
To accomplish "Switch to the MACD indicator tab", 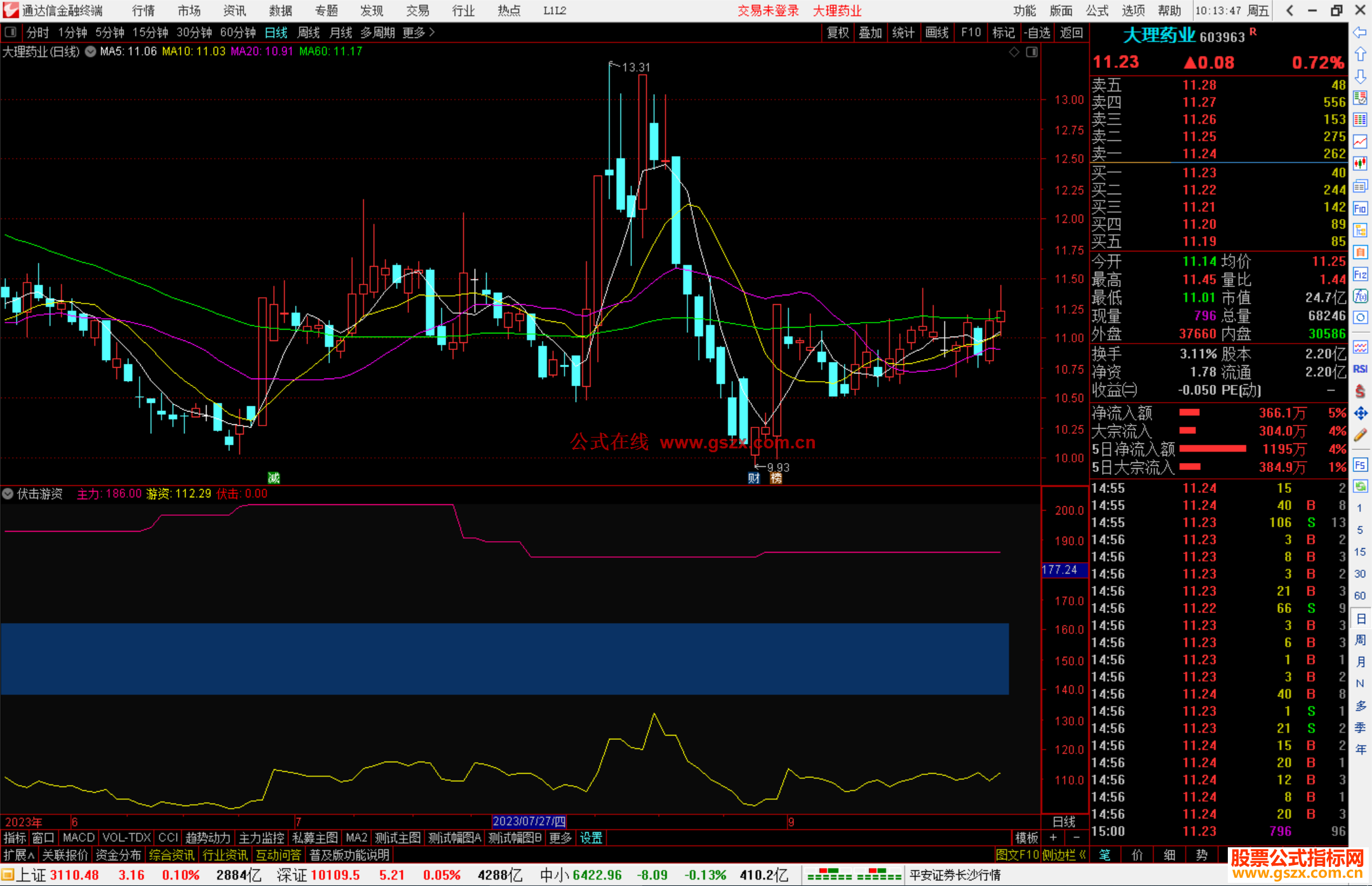I will [79, 838].
